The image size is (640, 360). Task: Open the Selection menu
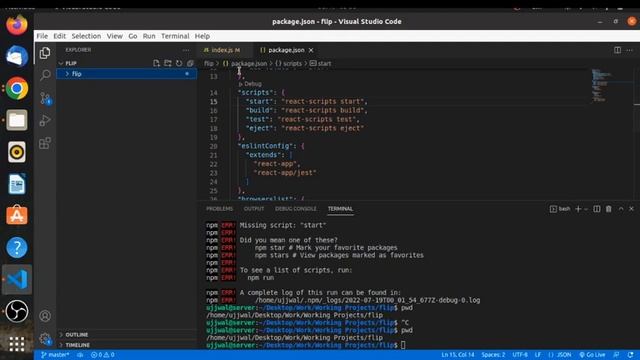86,36
